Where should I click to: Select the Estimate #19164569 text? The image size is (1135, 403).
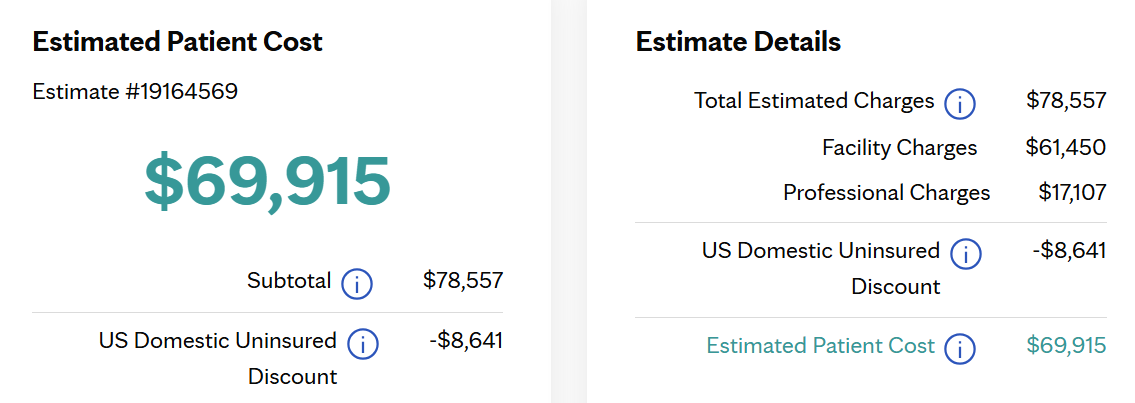(x=135, y=92)
